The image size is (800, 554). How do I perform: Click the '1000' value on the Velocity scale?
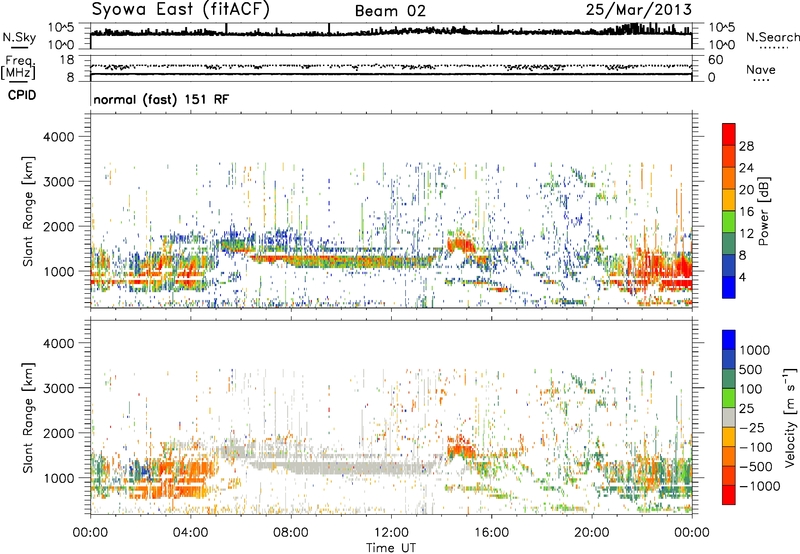(754, 350)
